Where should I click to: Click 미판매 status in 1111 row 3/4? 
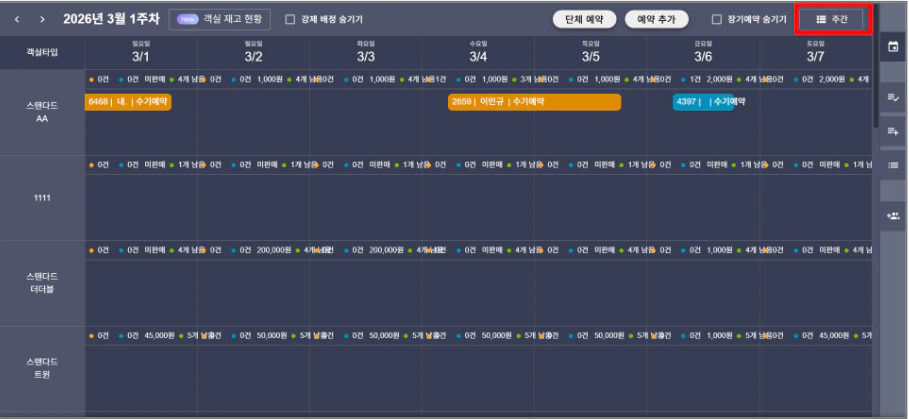[492, 165]
